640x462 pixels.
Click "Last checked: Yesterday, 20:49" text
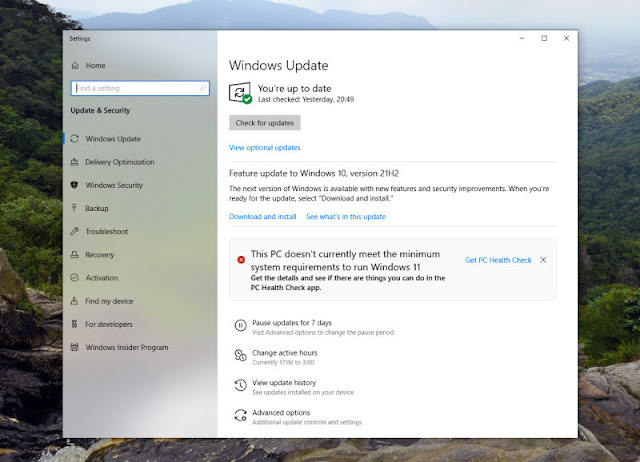306,100
